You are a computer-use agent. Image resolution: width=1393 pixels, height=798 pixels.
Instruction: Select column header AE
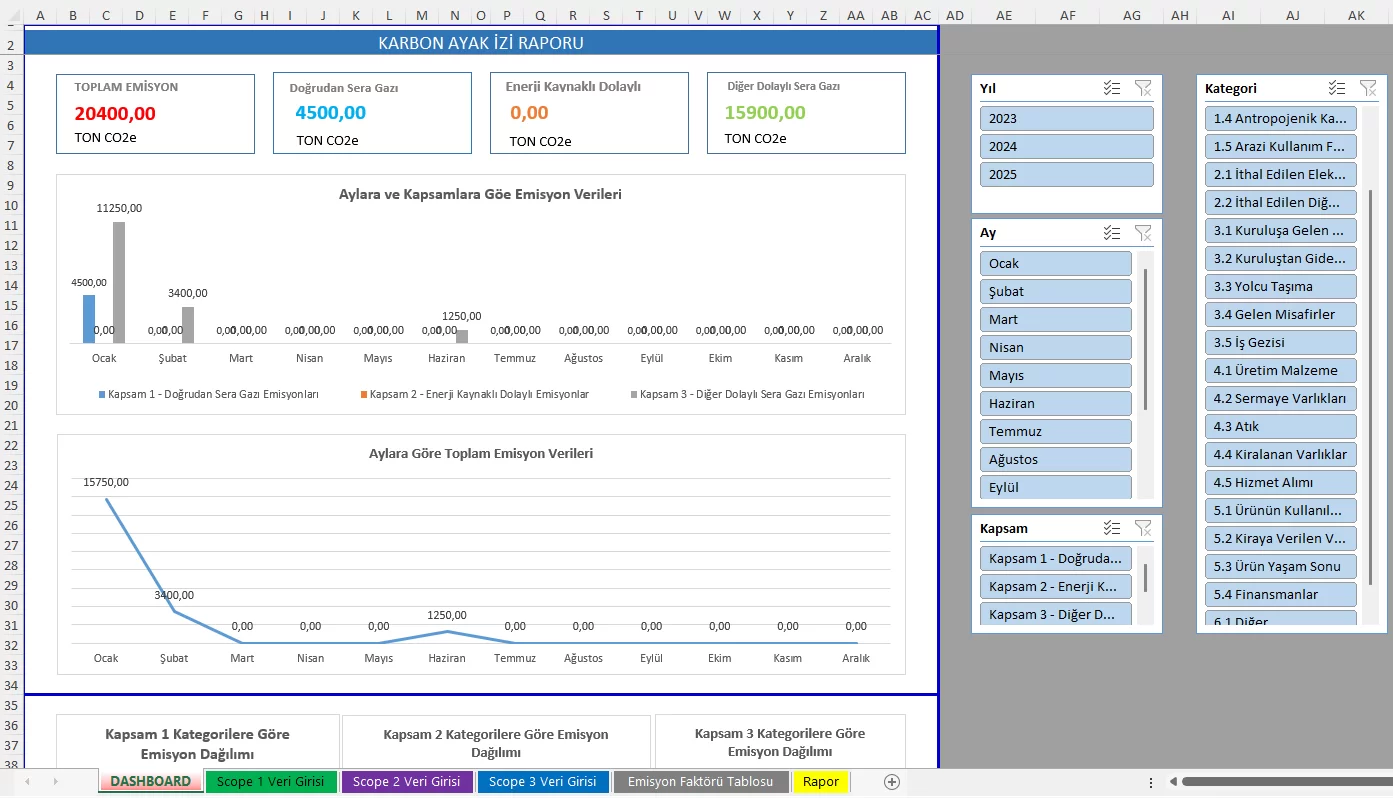(x=1004, y=15)
